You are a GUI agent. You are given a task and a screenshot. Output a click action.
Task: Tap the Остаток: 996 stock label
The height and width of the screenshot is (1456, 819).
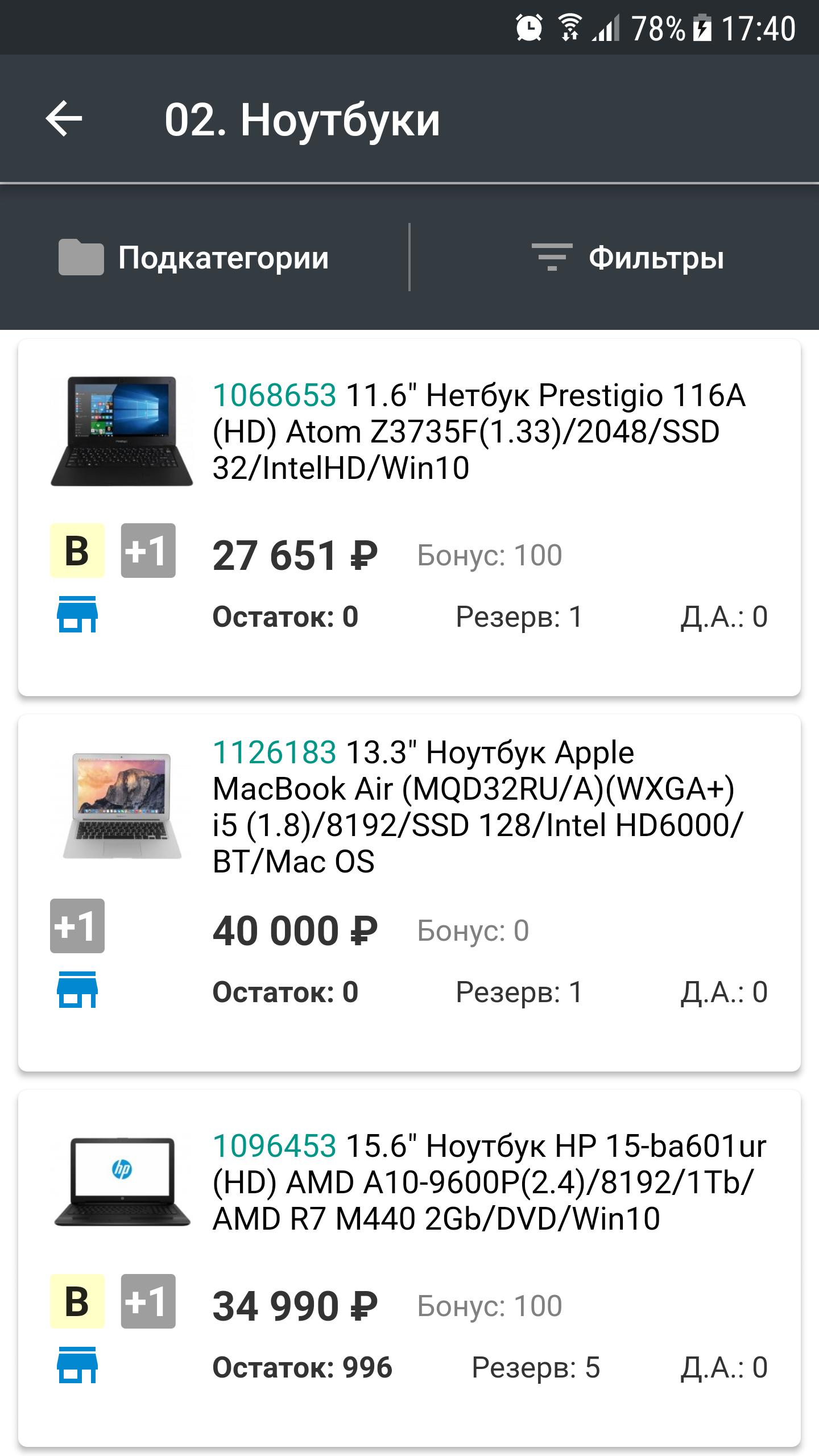pos(303,1367)
